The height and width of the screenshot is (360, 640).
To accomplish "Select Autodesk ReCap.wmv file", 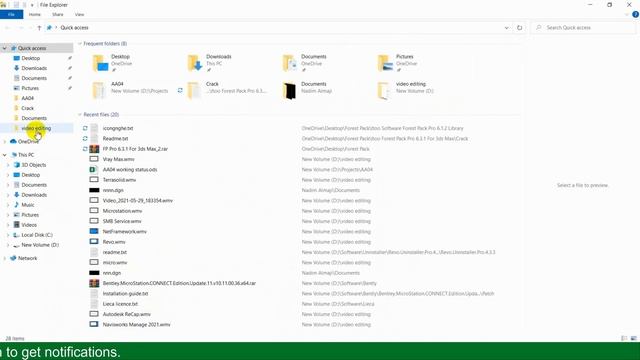I will pyautogui.click(x=127, y=314).
